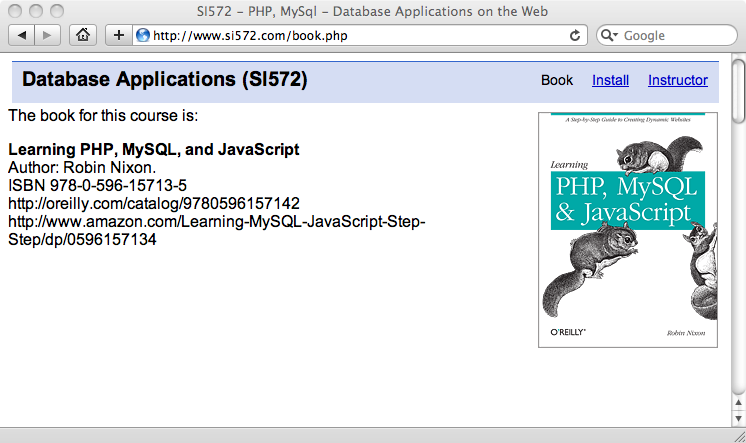Select the URL http://www.si572.com/book.php
Screen dimensions: 746x443
click(x=250, y=36)
